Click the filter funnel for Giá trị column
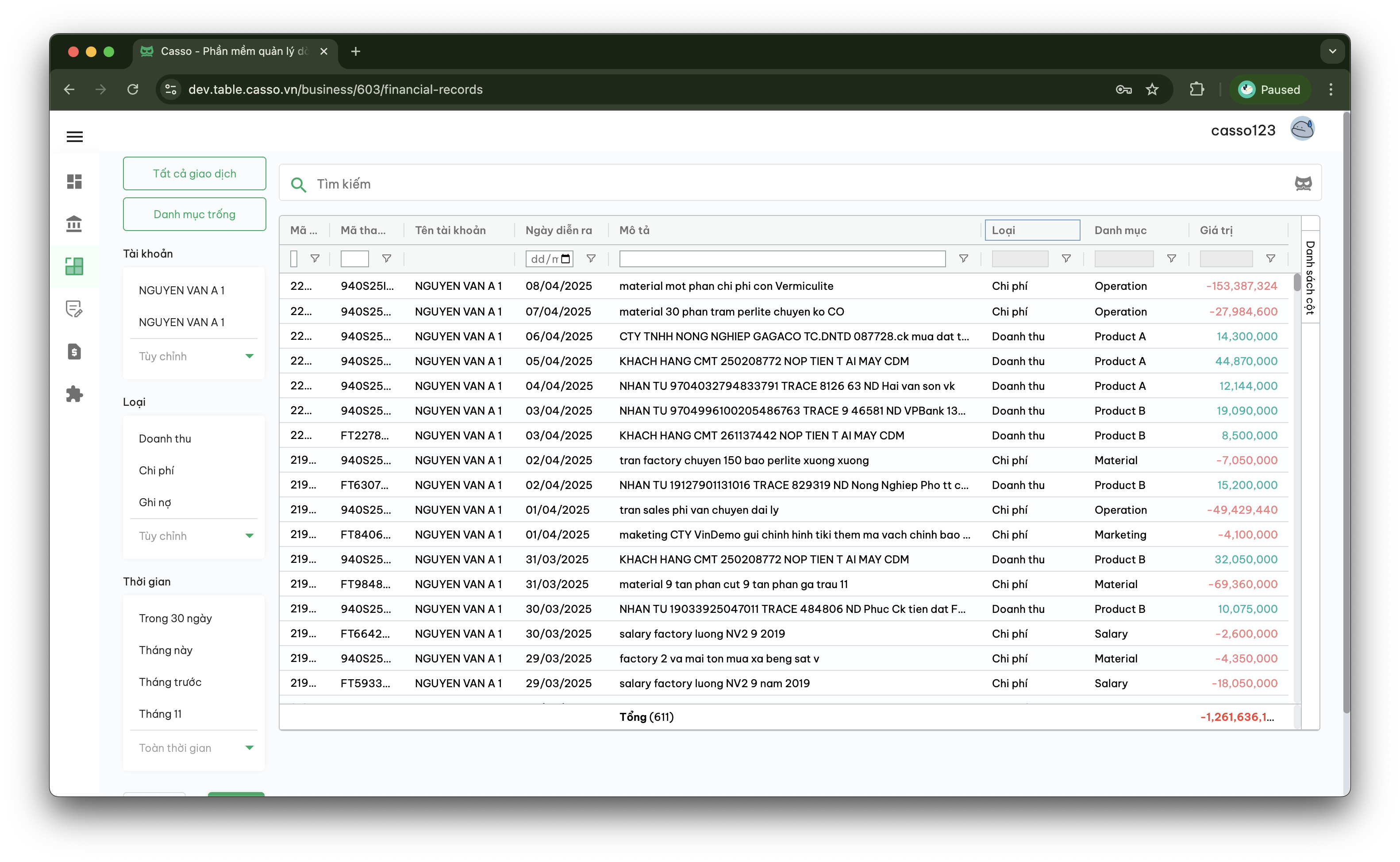This screenshot has width=1400, height=862. pos(1271,259)
